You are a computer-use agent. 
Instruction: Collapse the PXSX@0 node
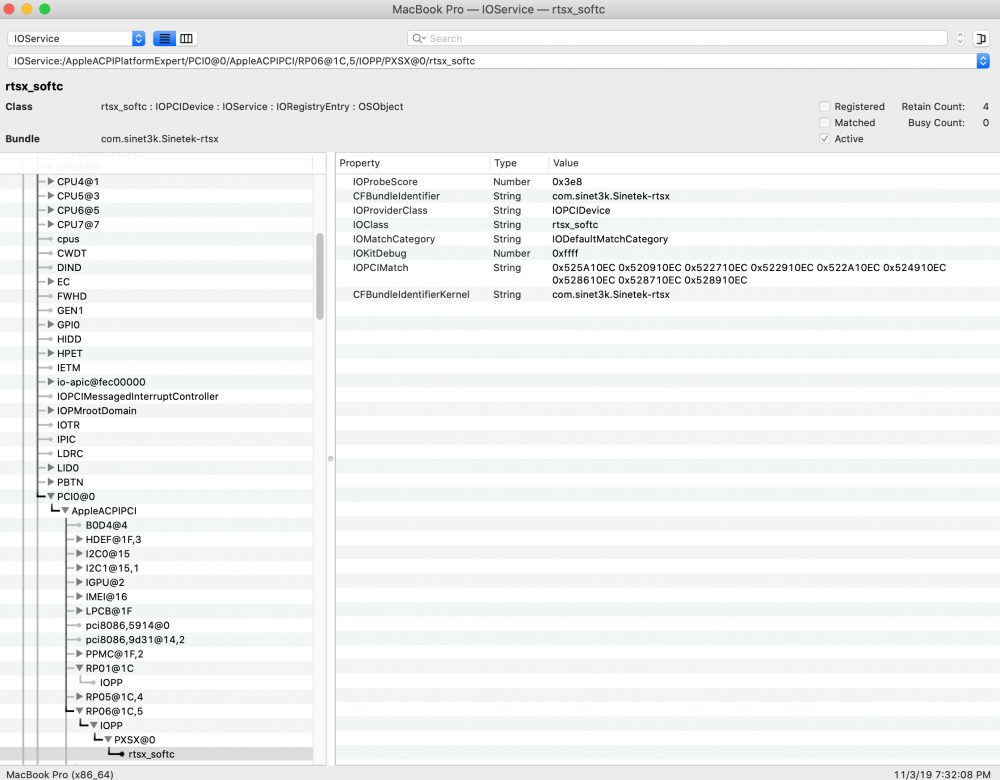pos(108,740)
